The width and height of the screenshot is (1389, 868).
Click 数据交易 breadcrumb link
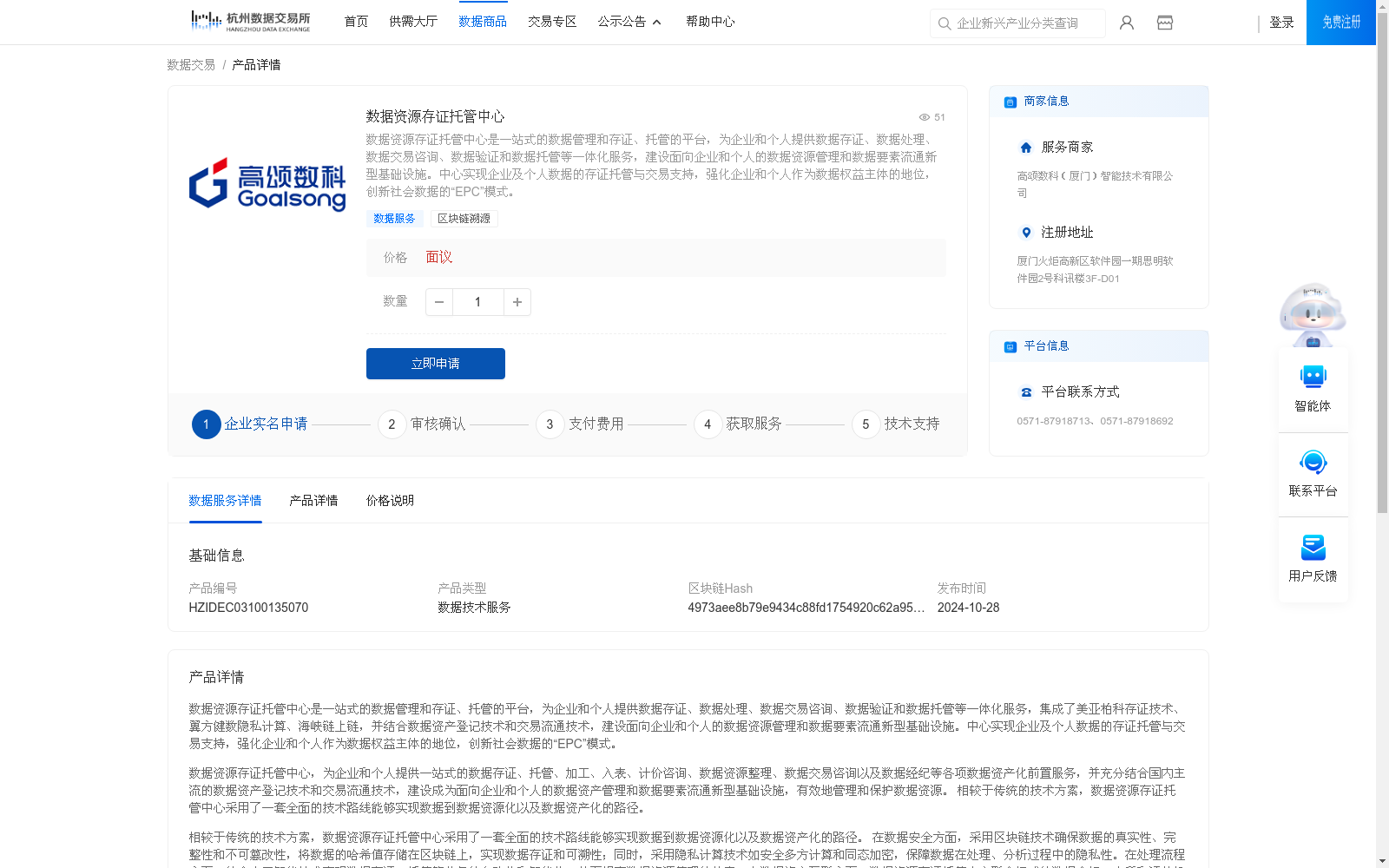191,65
